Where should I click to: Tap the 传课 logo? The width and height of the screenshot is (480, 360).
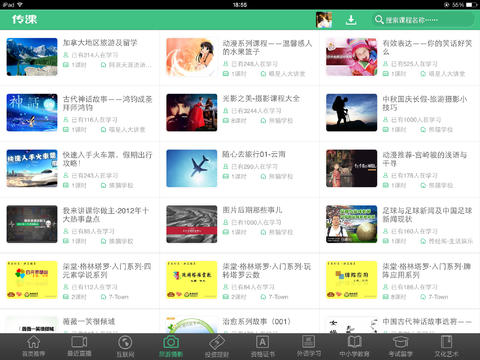pos(24,19)
